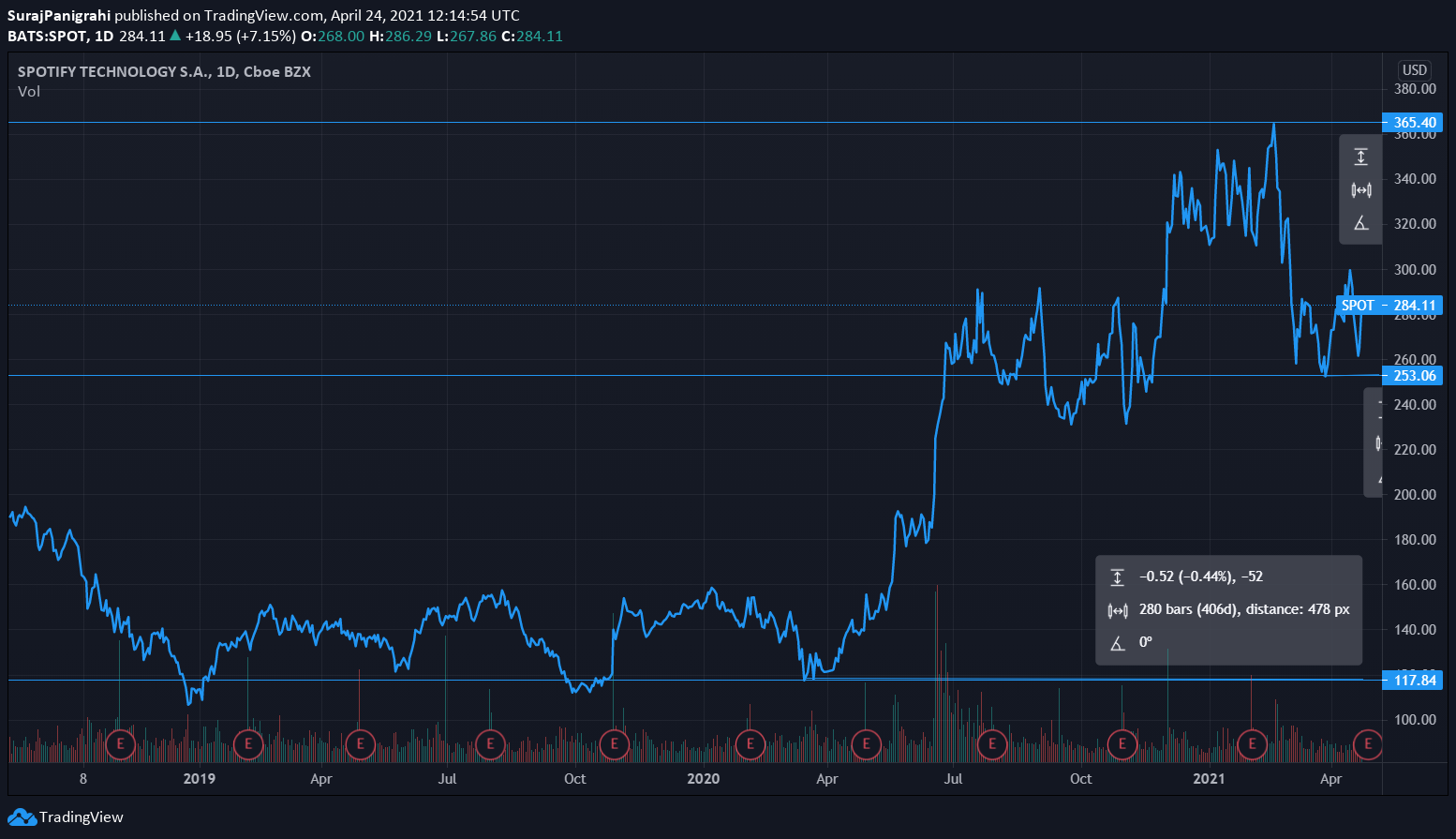
Task: Click the 100.00 label on price axis
Action: pyautogui.click(x=1415, y=720)
